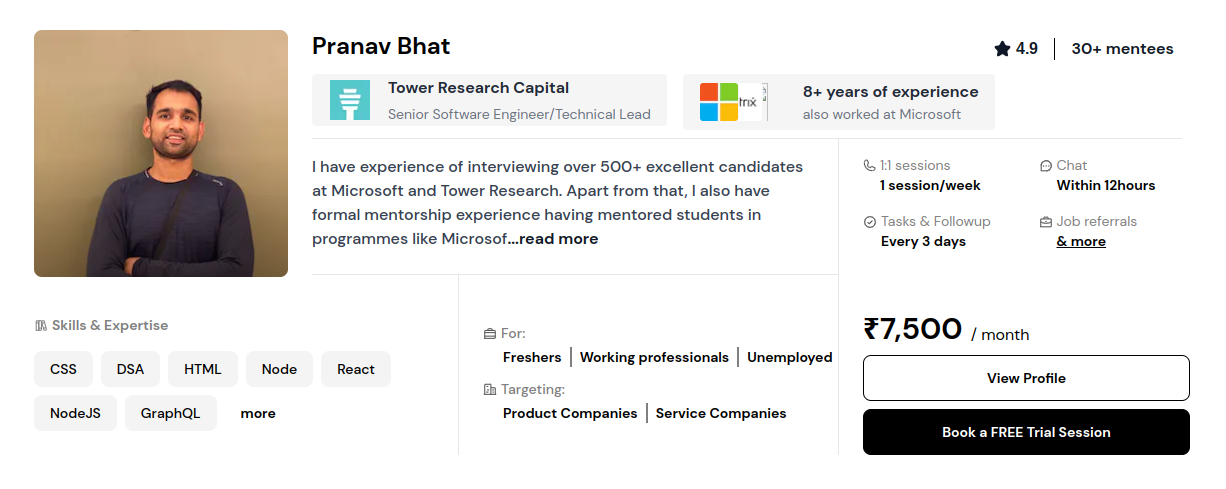Viewport: 1226px width, 489px height.
Task: Click the Skills & Expertise book icon
Action: click(41, 326)
